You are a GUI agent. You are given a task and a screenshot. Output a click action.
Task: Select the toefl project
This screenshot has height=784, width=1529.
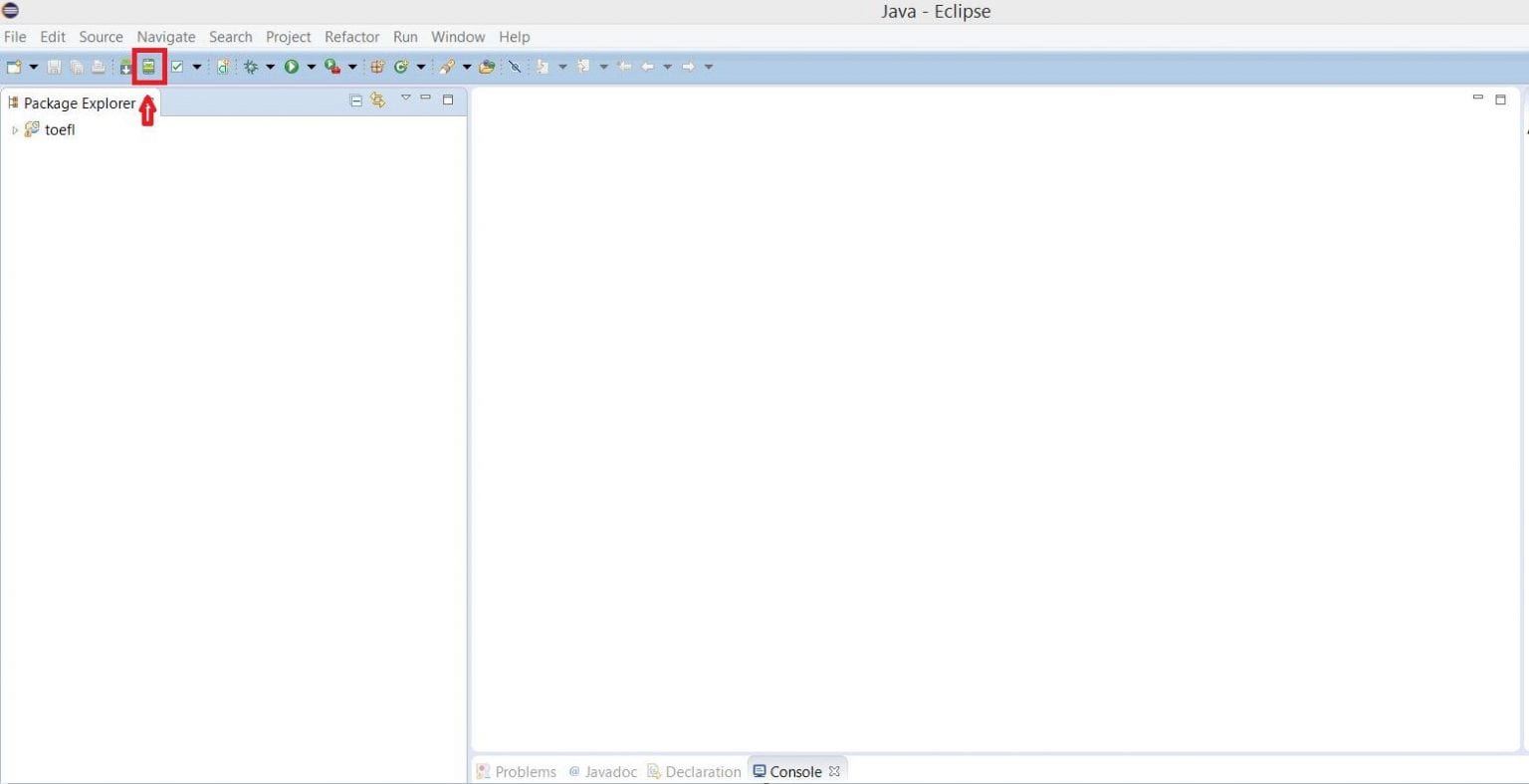tap(60, 129)
